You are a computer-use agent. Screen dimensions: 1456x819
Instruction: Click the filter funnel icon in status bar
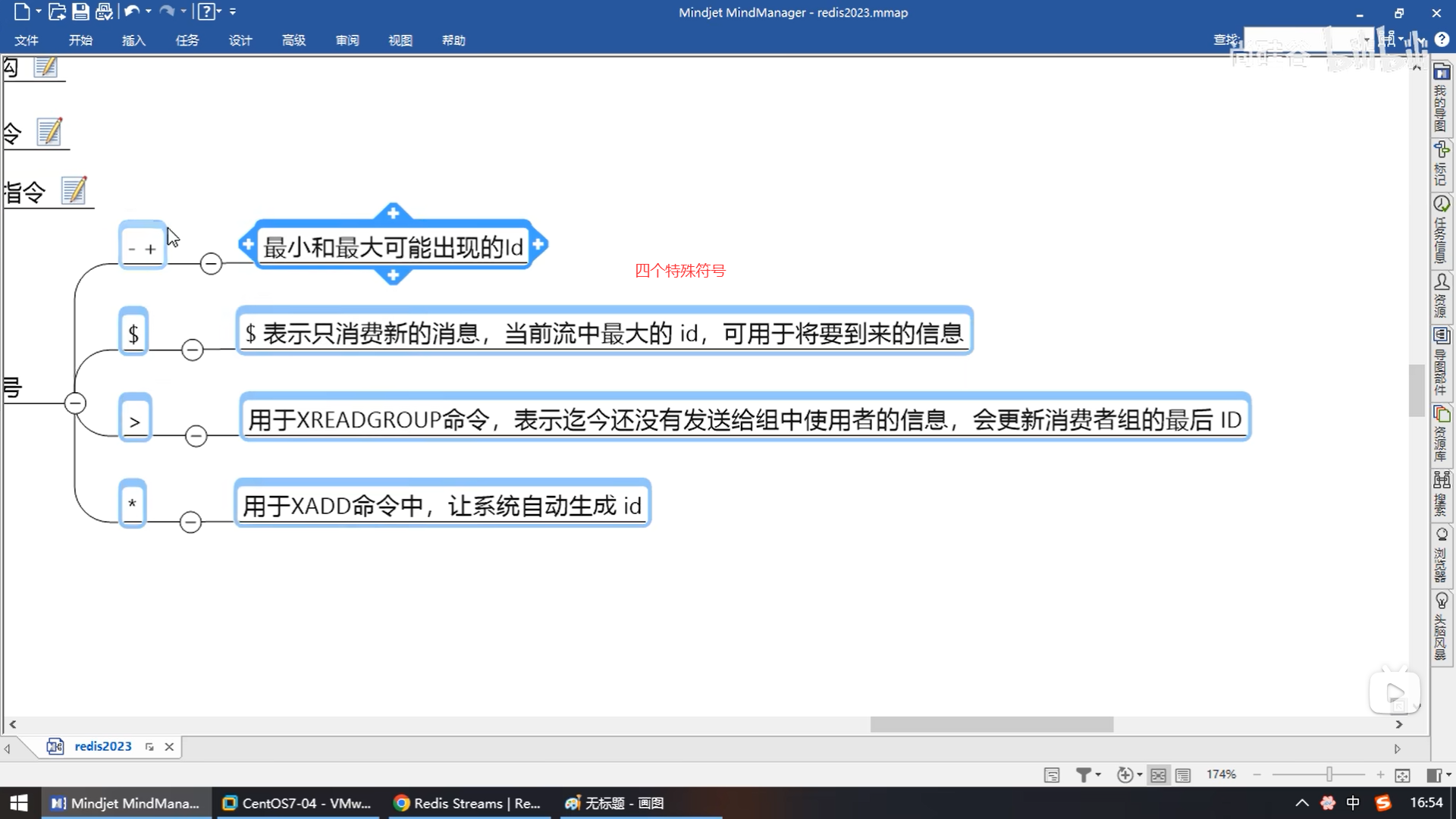click(1084, 774)
